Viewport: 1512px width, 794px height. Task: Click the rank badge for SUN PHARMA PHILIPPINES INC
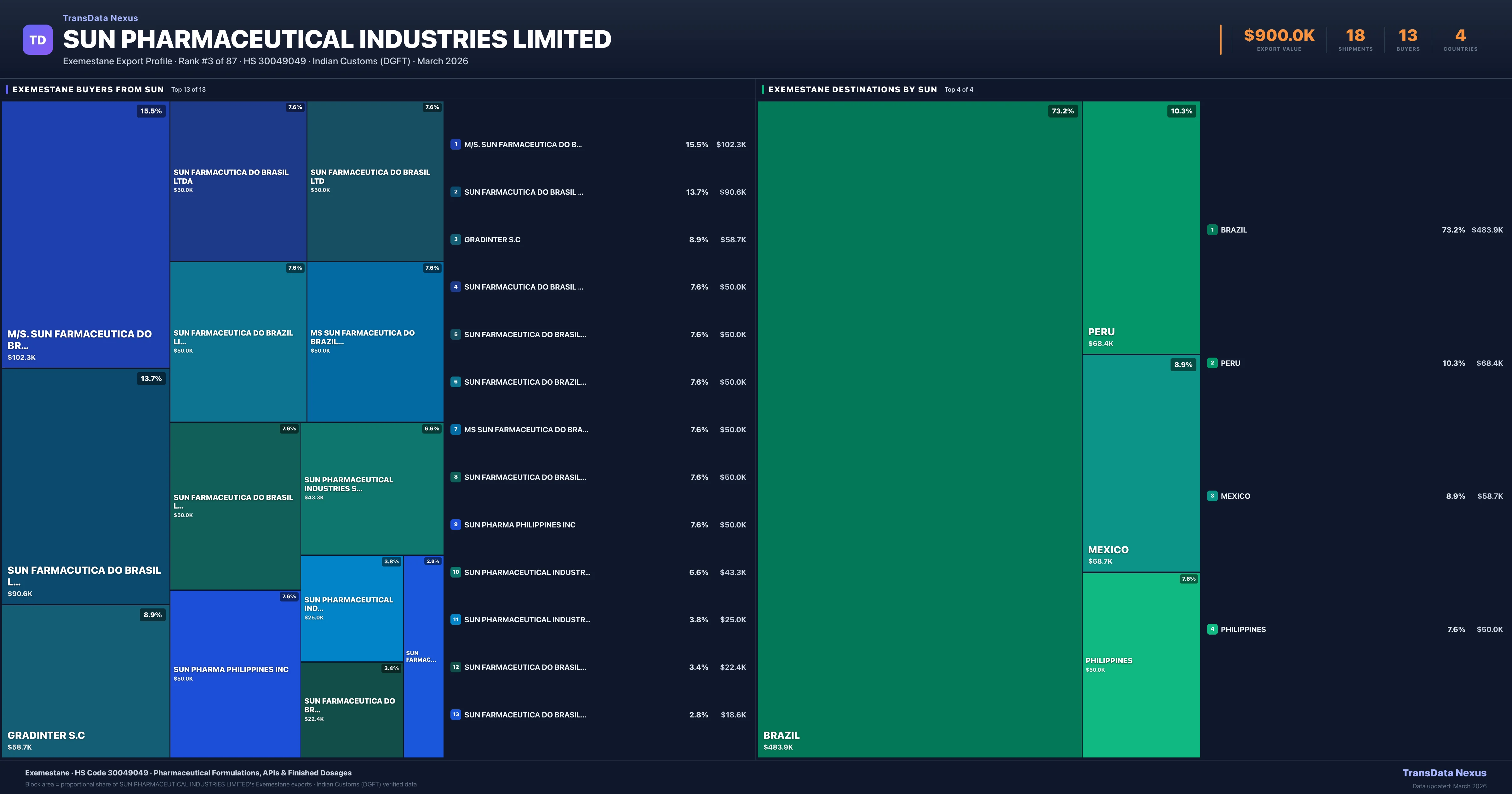[456, 524]
